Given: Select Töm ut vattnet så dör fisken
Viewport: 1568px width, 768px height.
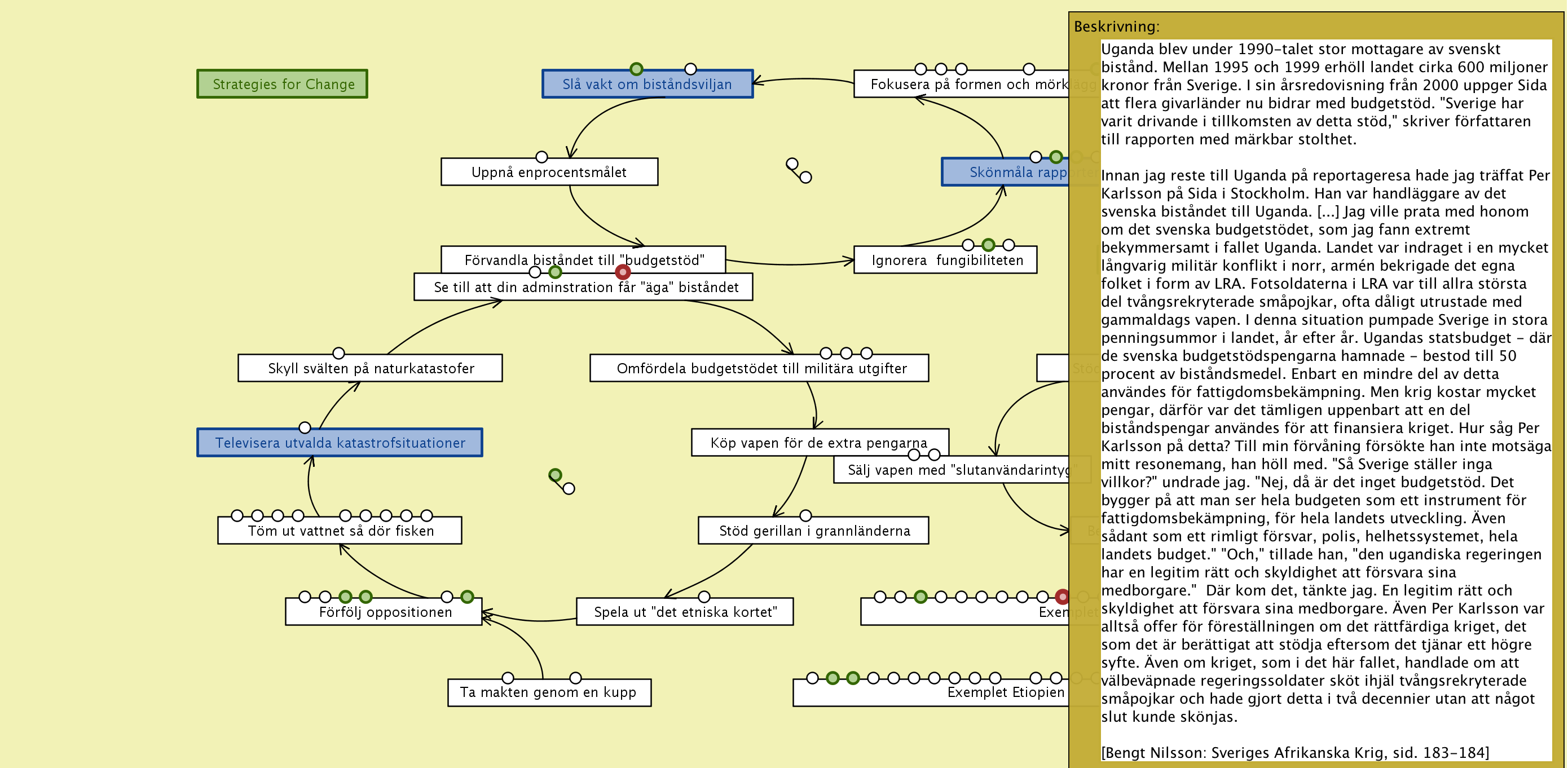Looking at the screenshot, I should [x=340, y=531].
